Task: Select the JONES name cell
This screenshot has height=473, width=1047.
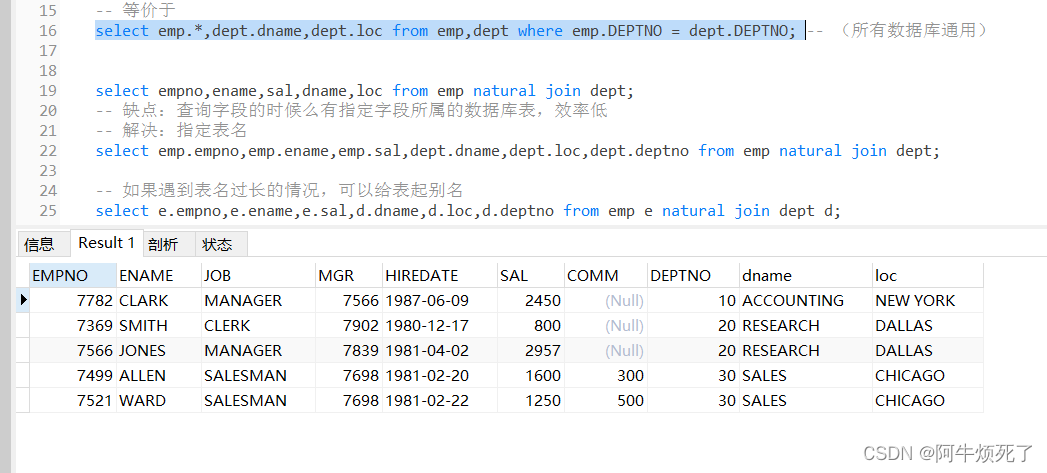Action: (159, 351)
